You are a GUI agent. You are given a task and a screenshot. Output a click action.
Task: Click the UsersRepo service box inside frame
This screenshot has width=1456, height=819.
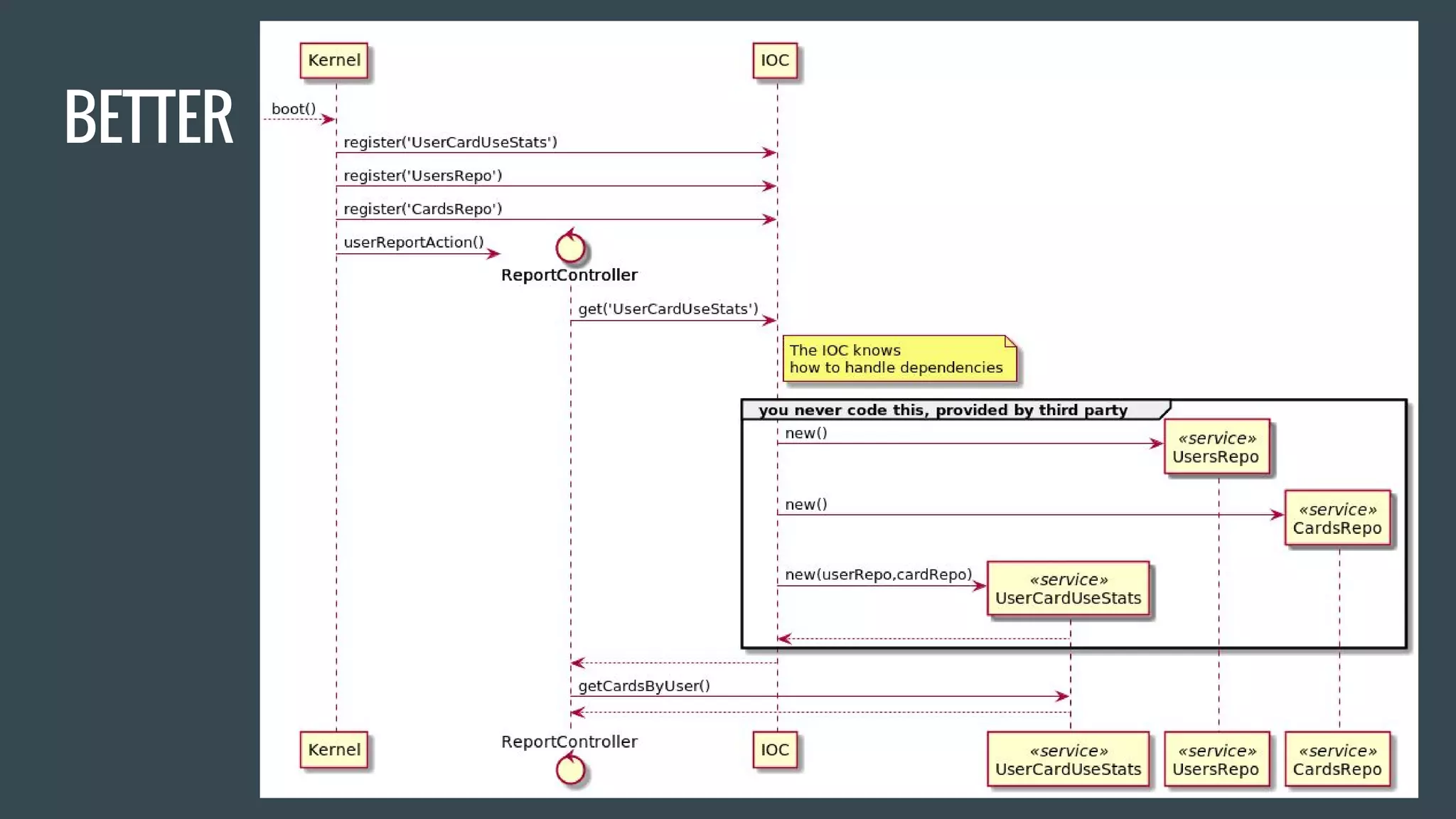(x=1216, y=447)
